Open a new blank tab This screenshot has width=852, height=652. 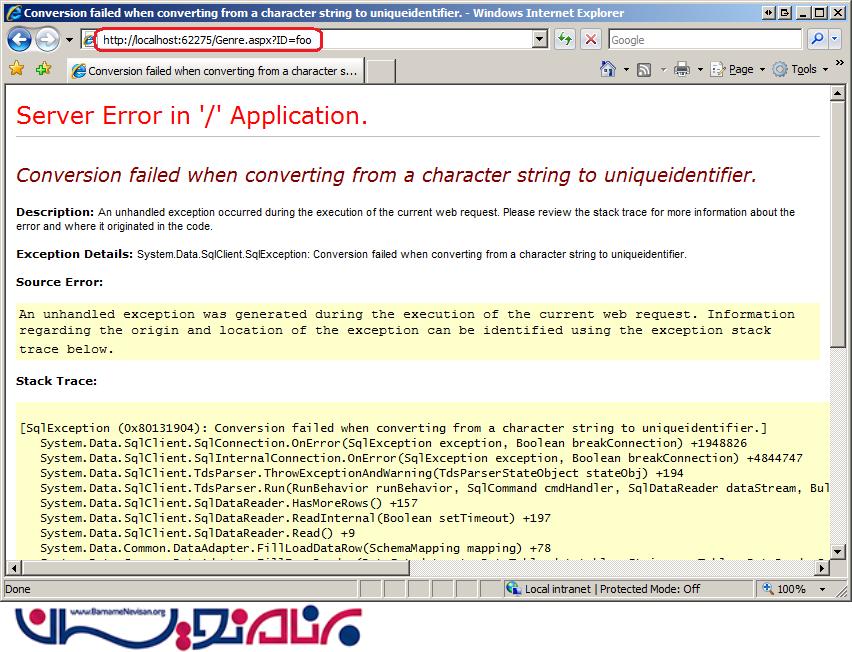(381, 71)
